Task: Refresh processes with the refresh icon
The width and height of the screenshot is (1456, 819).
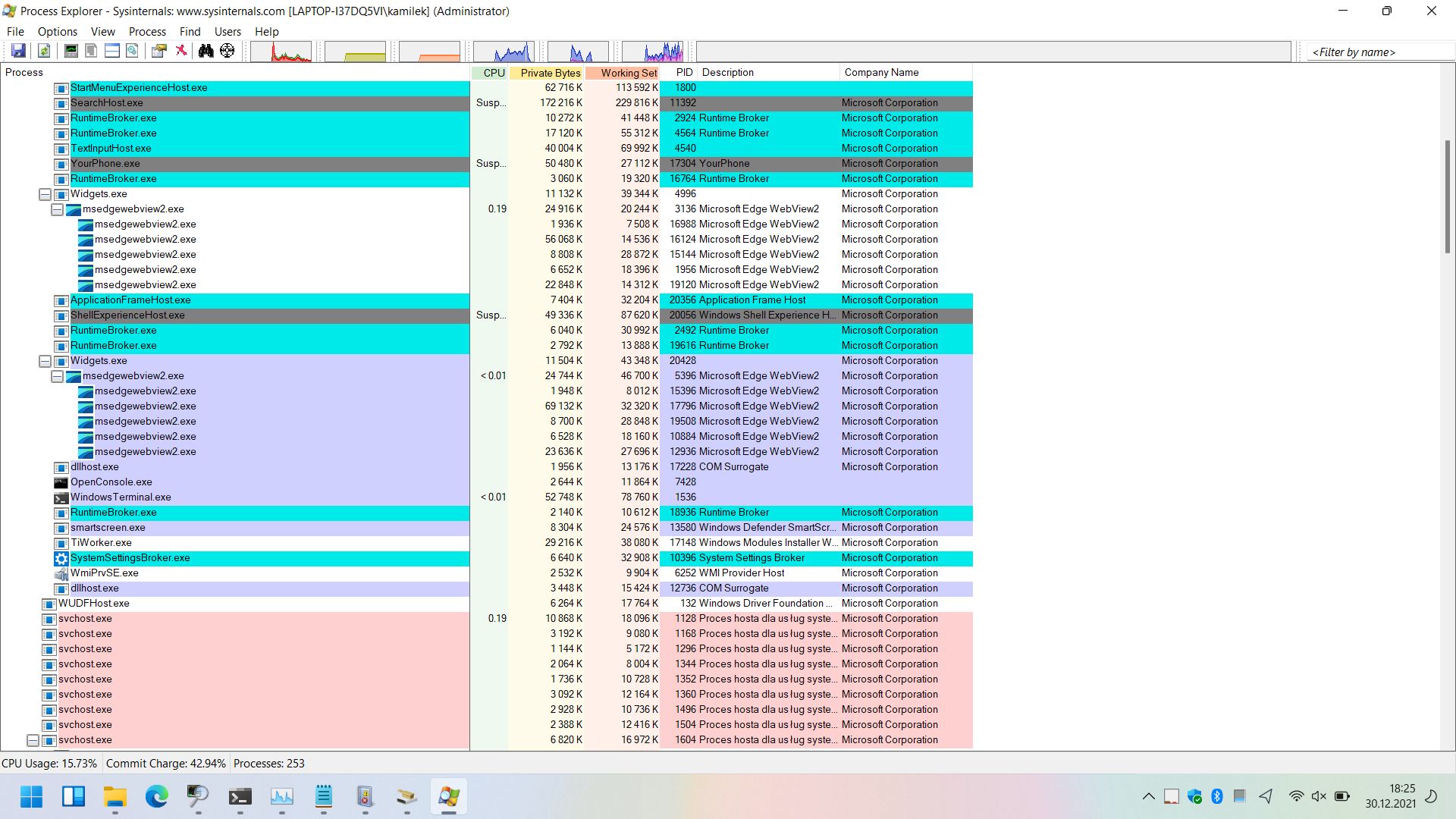Action: (x=43, y=51)
